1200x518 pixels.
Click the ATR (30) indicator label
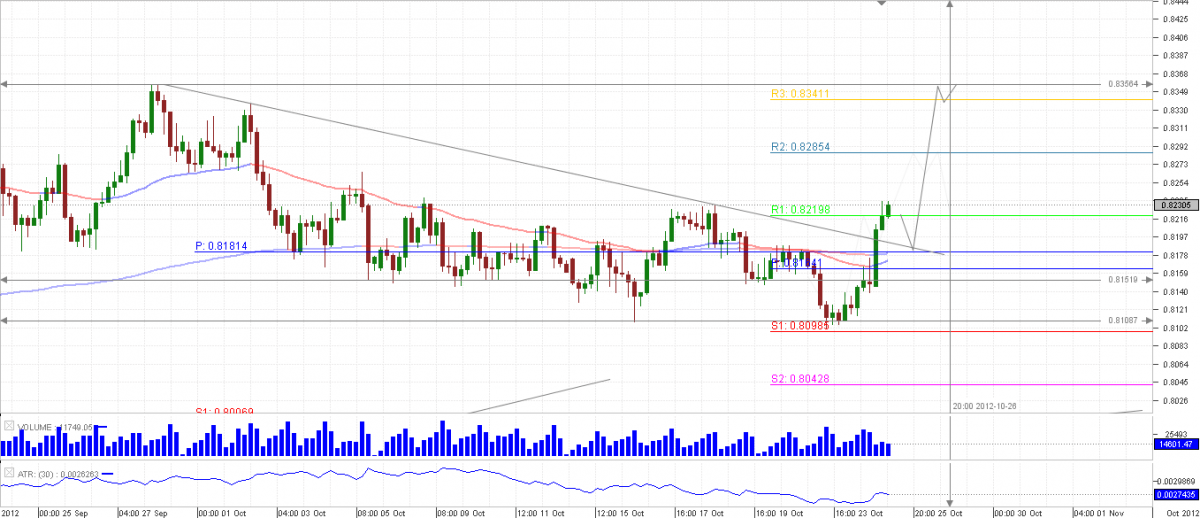tap(36, 473)
